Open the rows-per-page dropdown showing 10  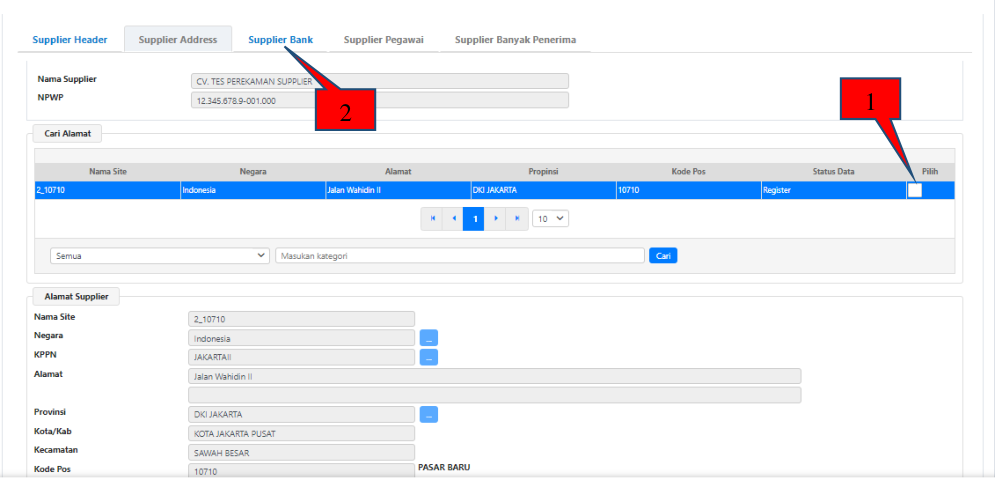550,218
